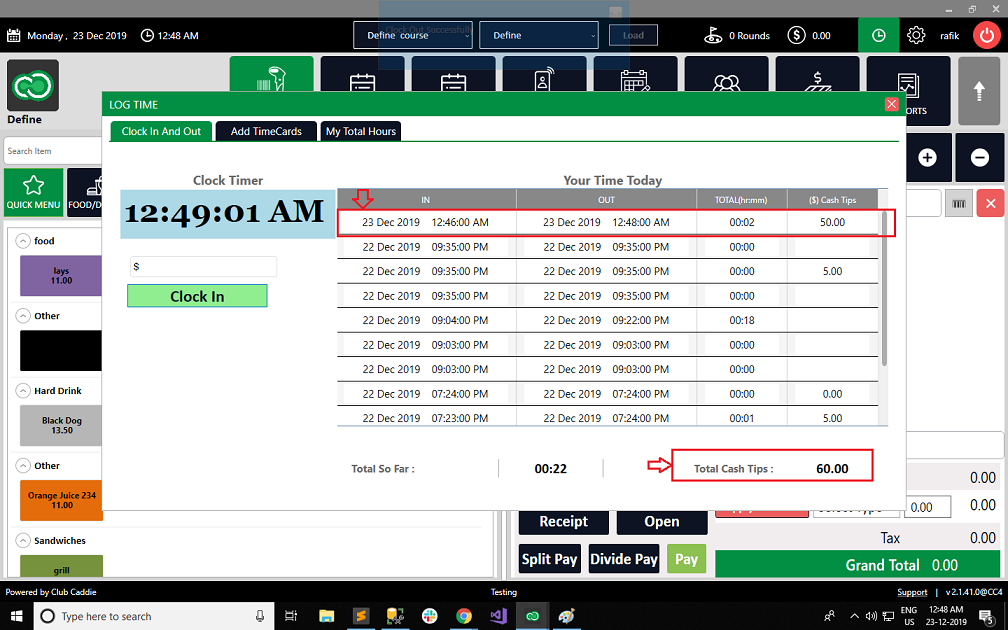This screenshot has height=630, width=1008.
Task: Collapse the Other category above Orange Juice
Action: [x=23, y=465]
